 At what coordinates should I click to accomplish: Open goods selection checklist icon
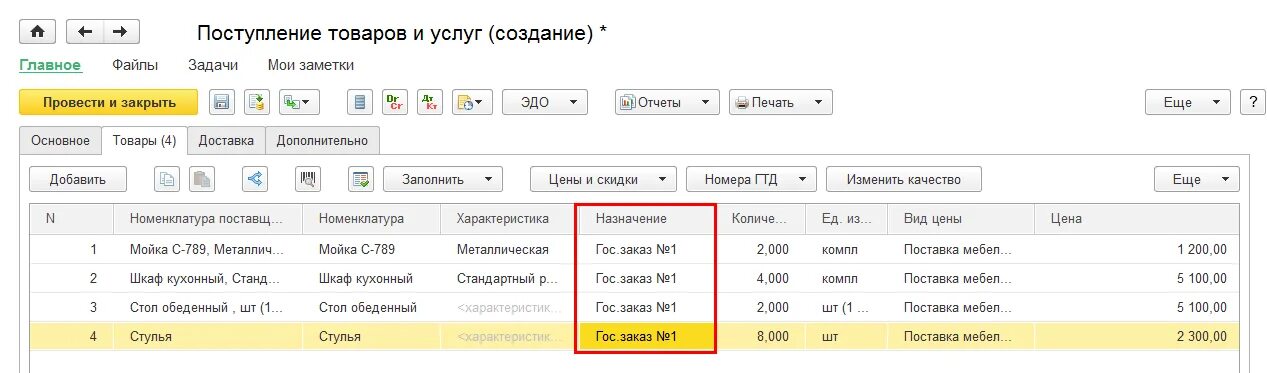tap(361, 179)
